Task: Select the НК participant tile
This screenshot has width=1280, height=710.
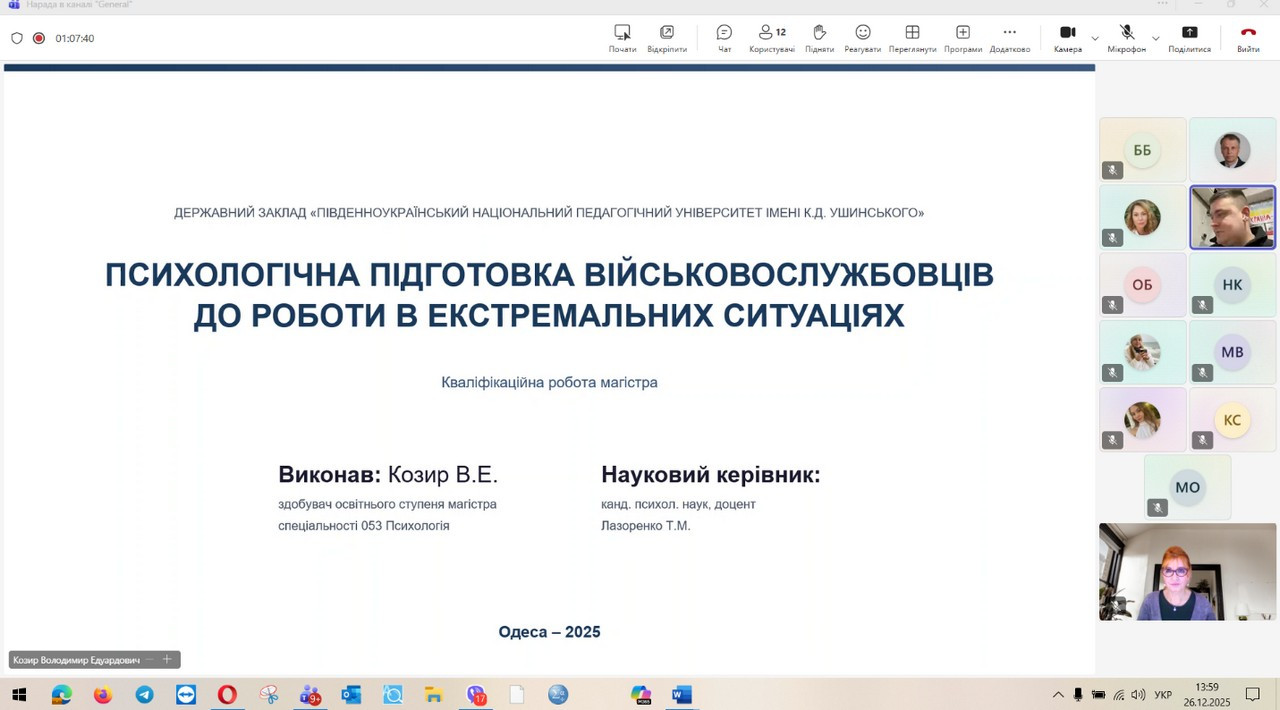Action: tap(1232, 285)
